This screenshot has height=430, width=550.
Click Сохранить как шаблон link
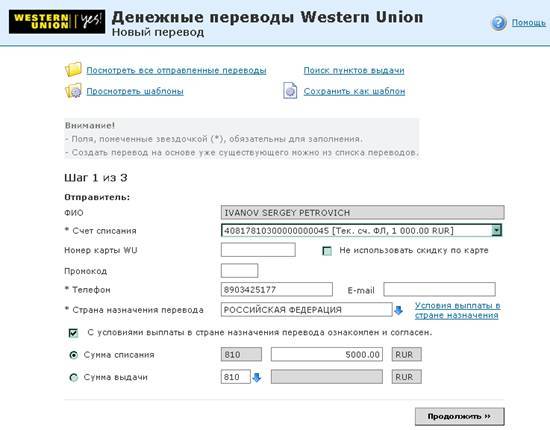(354, 91)
